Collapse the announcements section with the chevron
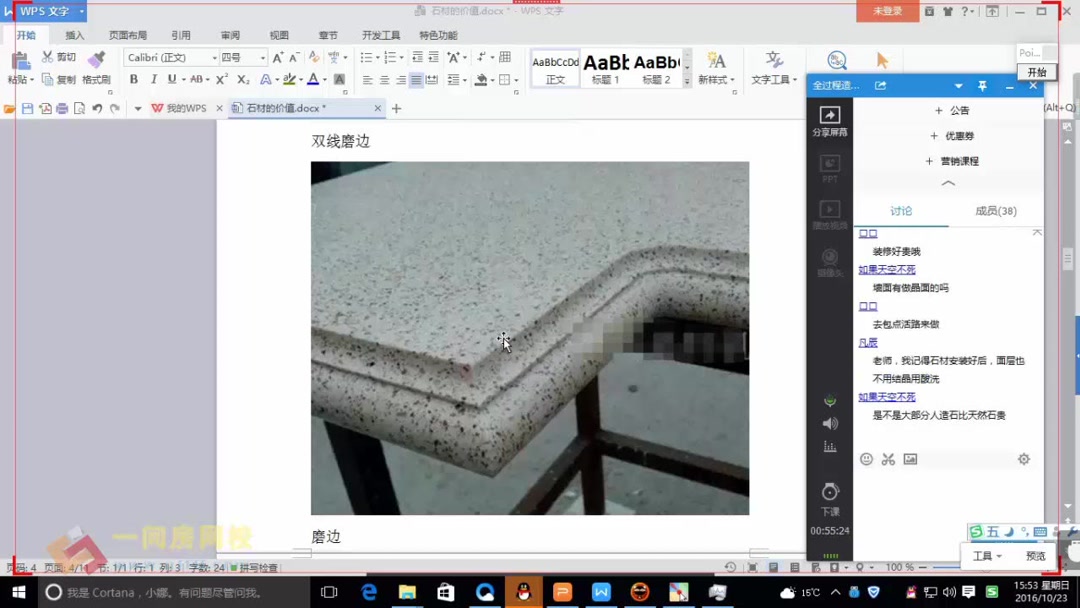This screenshot has height=608, width=1080. (x=948, y=183)
